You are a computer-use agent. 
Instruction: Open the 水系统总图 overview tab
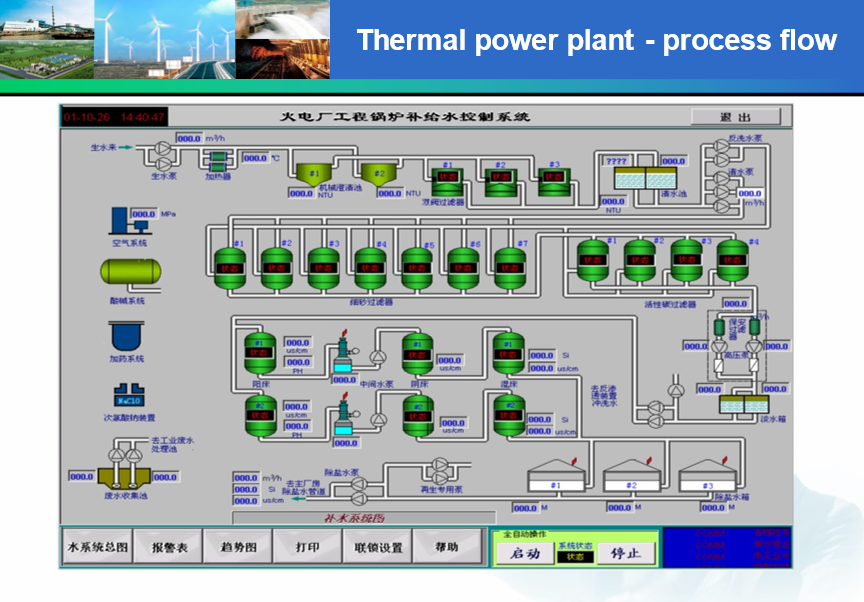click(97, 547)
